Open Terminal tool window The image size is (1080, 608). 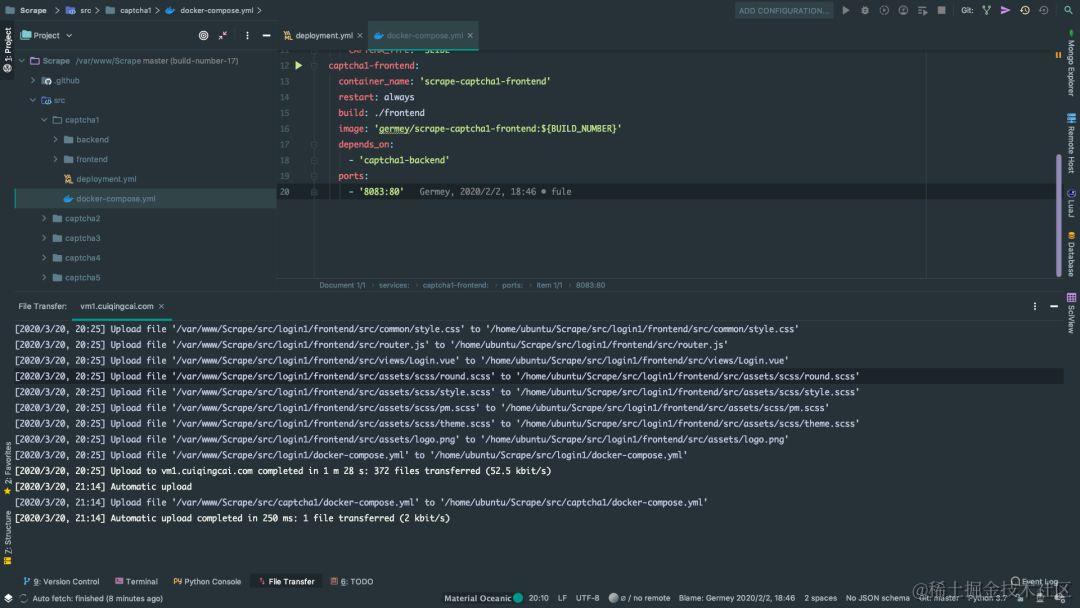point(136,582)
